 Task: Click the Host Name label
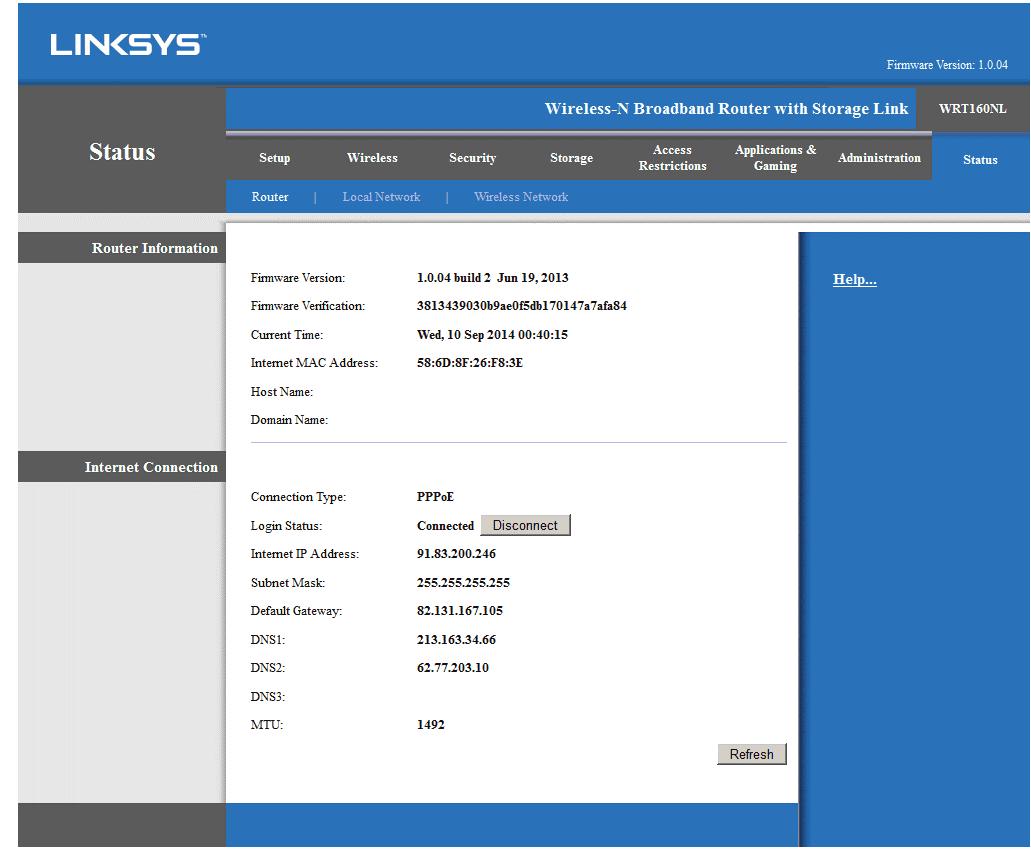tap(281, 392)
